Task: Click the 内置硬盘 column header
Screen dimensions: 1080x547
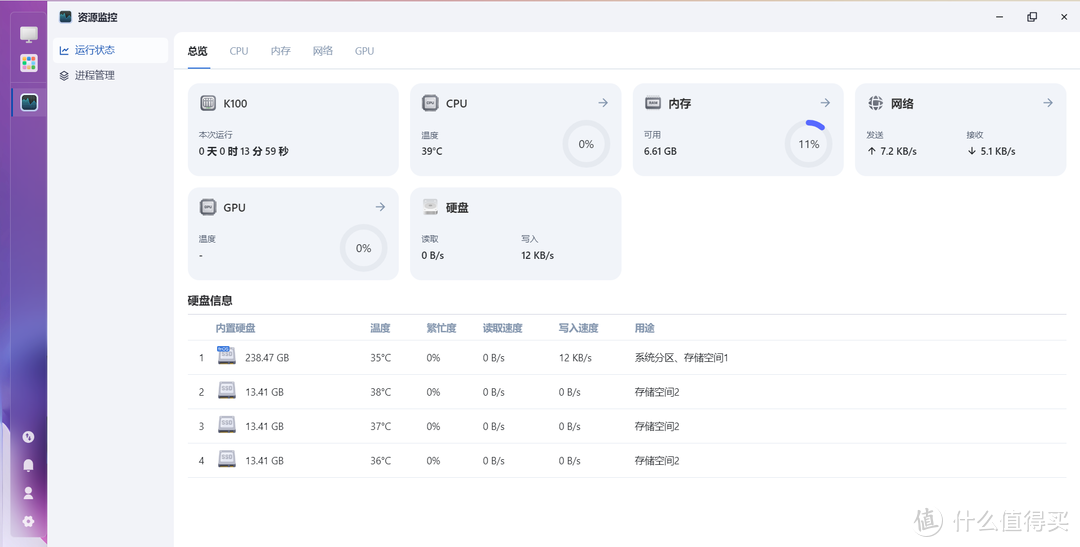Action: (236, 329)
